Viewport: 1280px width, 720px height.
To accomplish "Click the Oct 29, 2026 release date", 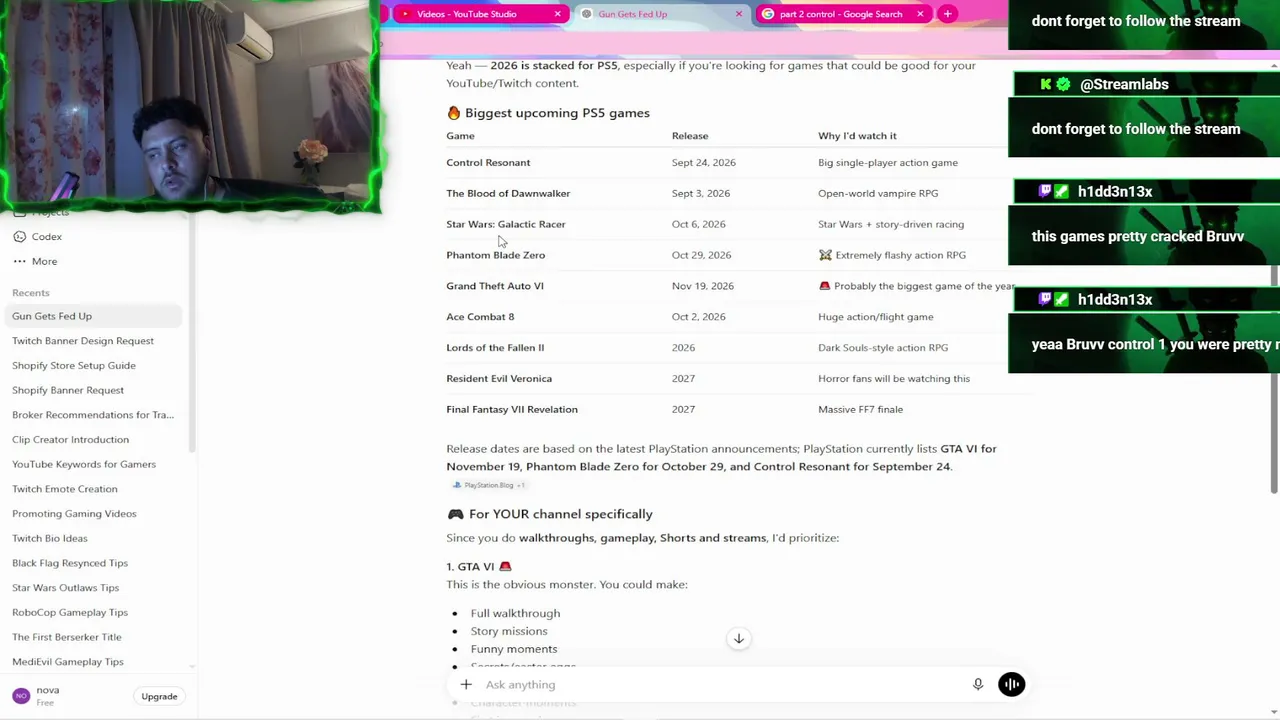I will pyautogui.click(x=702, y=255).
